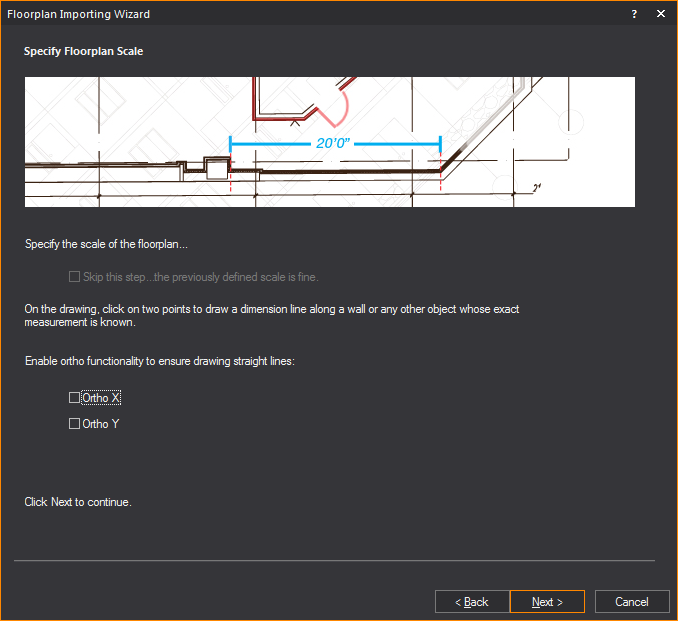Click the help question mark button
The image size is (678, 621).
click(x=634, y=14)
